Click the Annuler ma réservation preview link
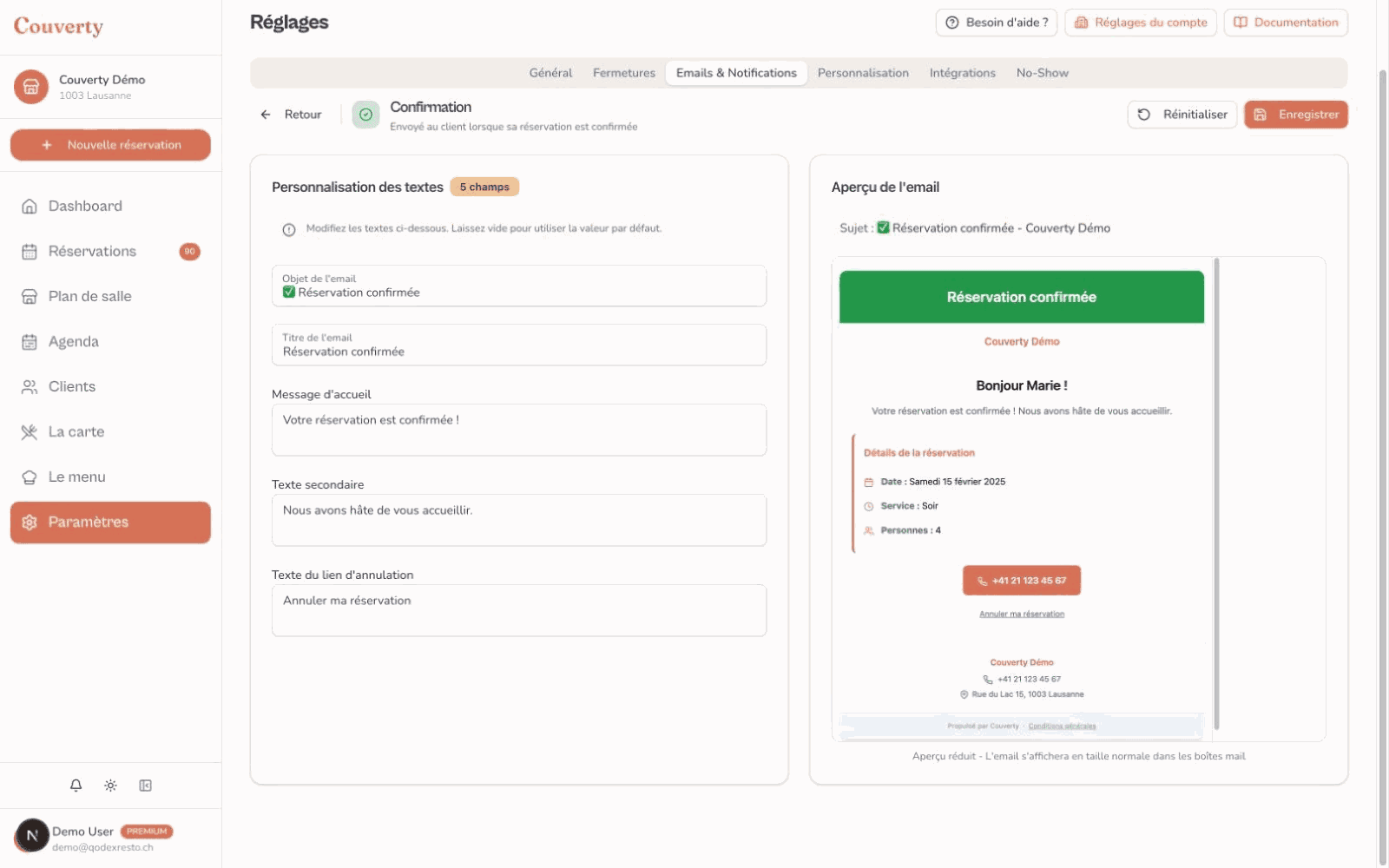The width and height of the screenshot is (1389, 868). coord(1022,615)
